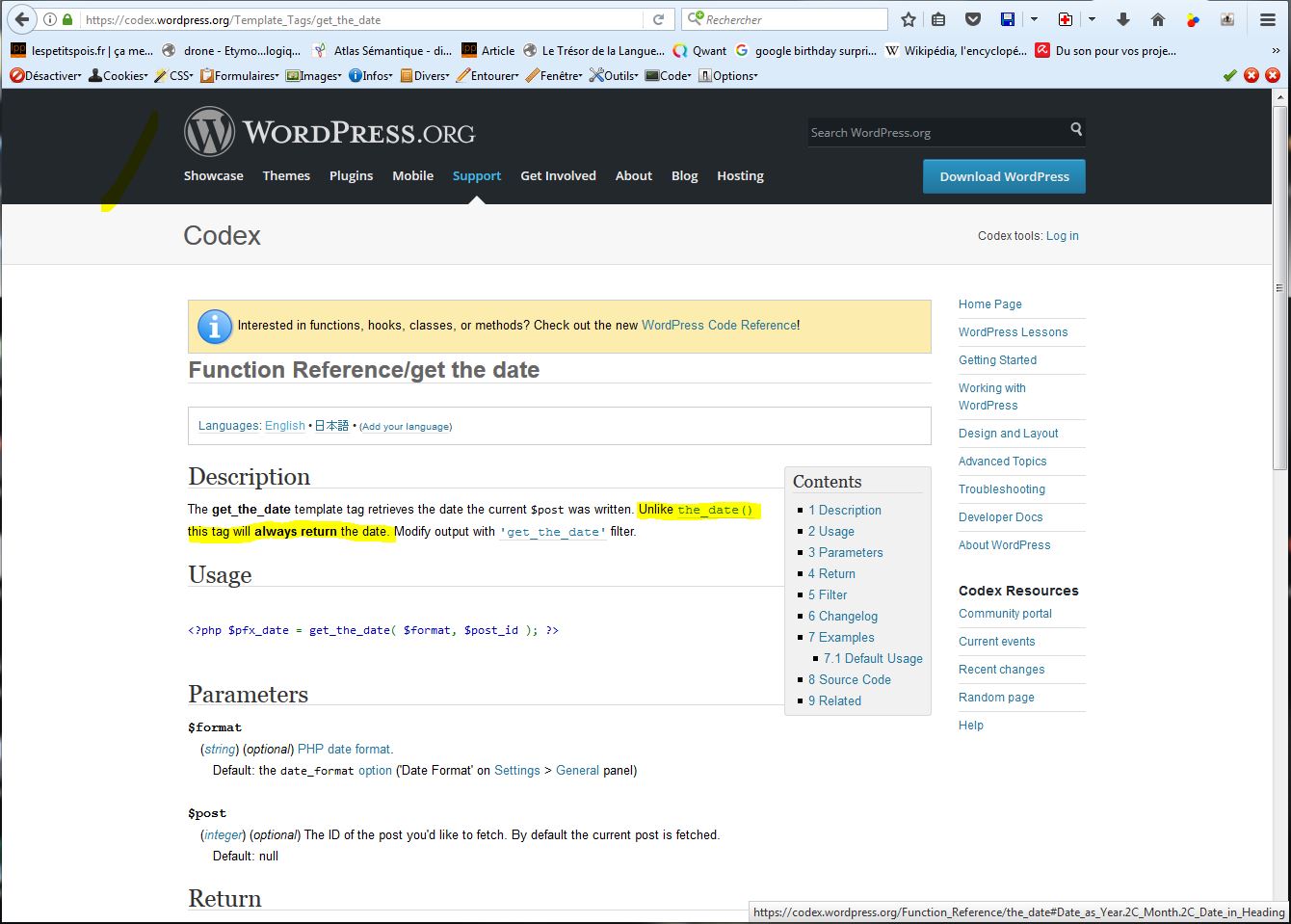Click the browser back arrow button
The width and height of the screenshot is (1291, 924).
[x=21, y=19]
